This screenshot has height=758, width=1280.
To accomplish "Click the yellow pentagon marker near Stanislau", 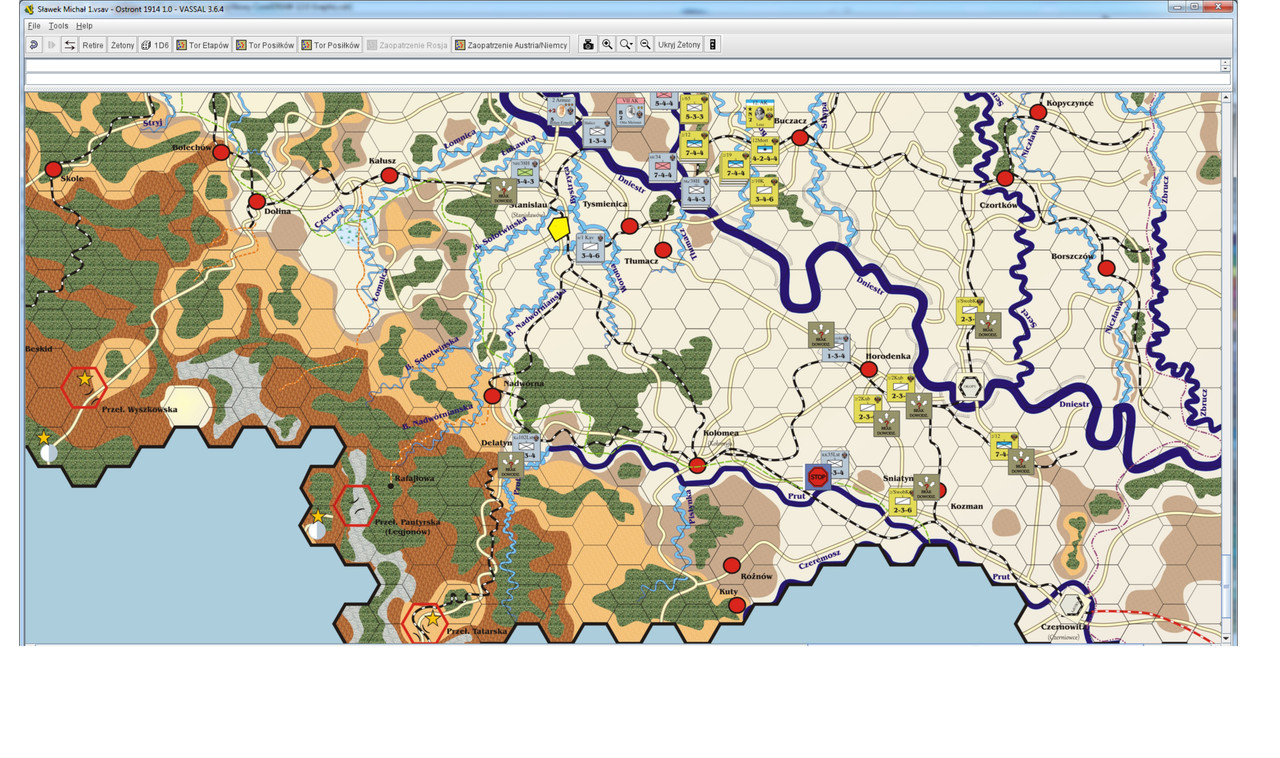I will 559,229.
